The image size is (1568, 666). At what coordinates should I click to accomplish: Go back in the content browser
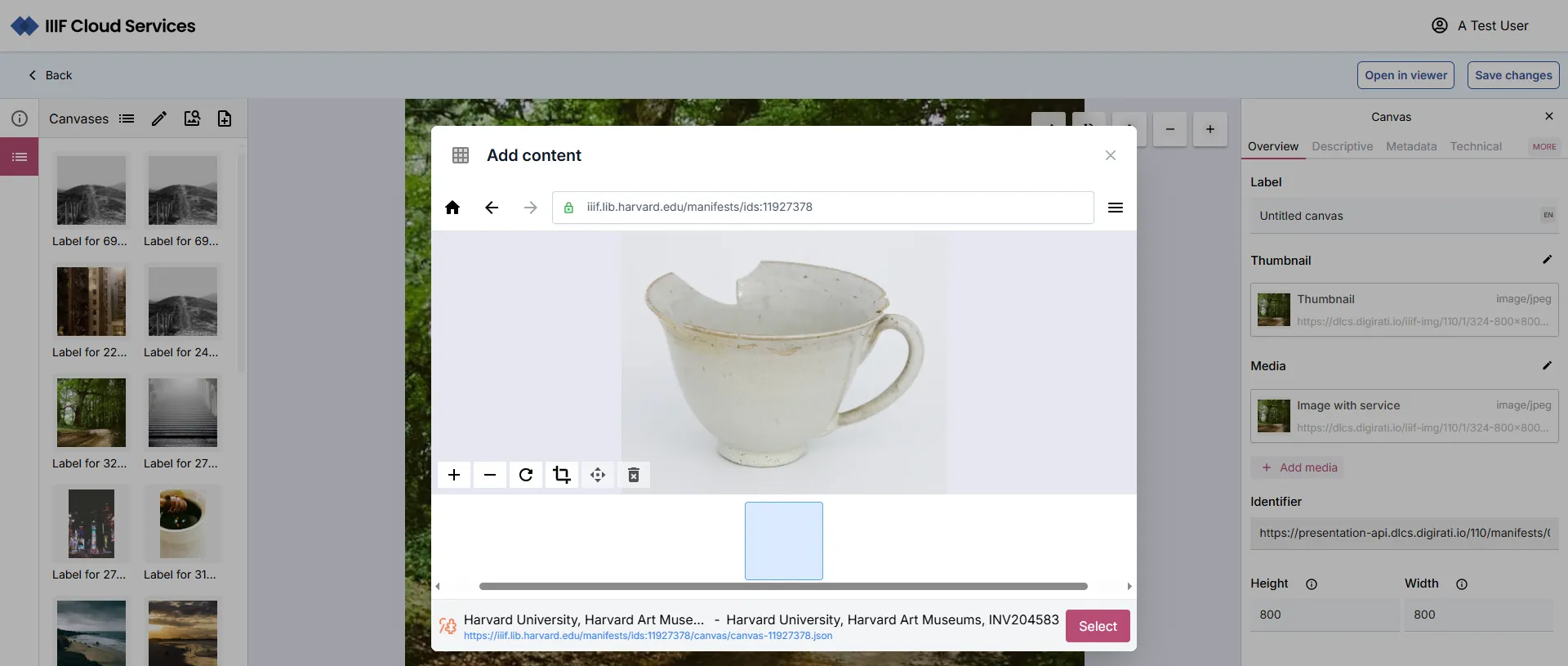point(492,208)
